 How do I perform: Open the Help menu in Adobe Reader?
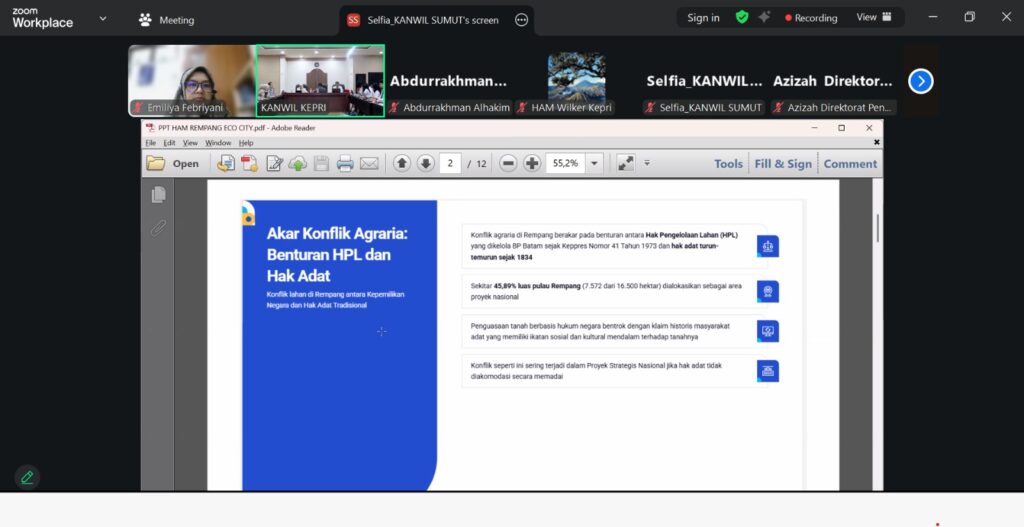[246, 142]
